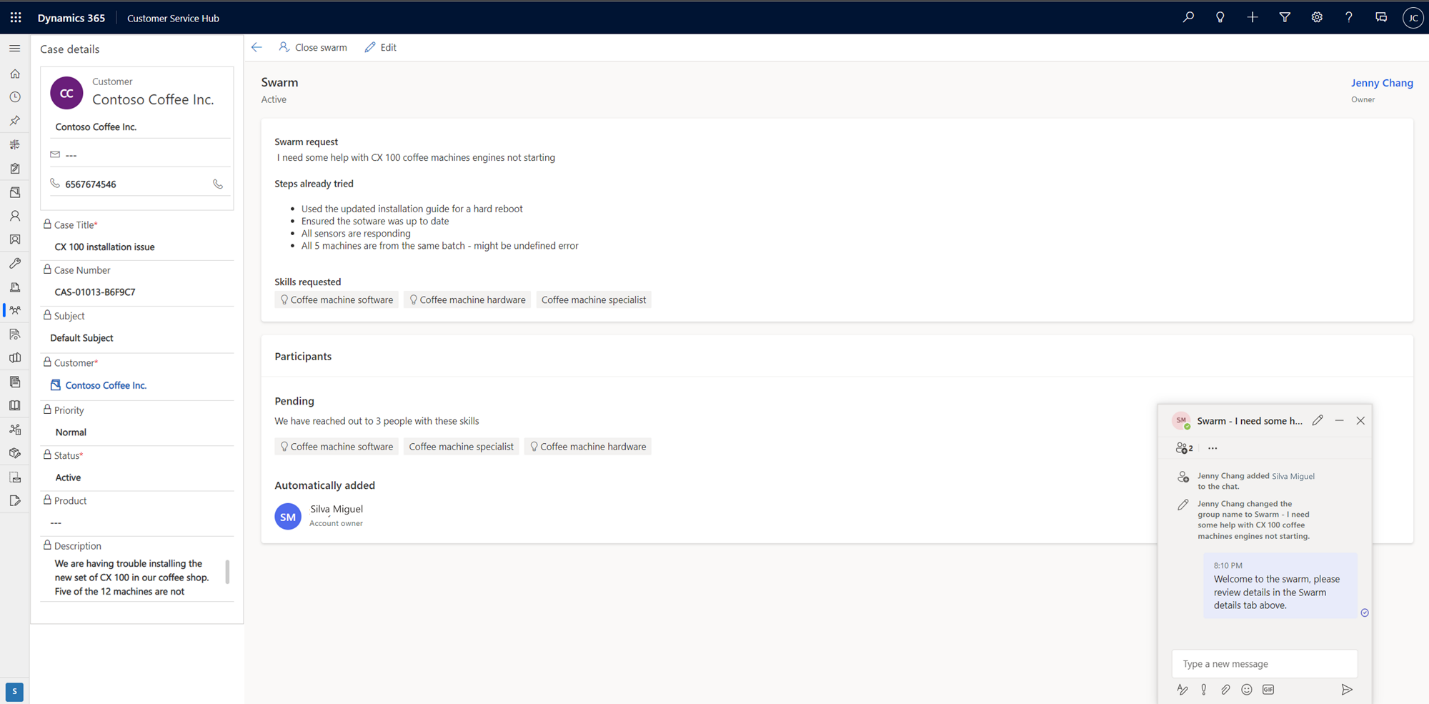Click Coffee machine software under Skills requested
Viewport: 1429px width, 704px height.
coord(337,300)
